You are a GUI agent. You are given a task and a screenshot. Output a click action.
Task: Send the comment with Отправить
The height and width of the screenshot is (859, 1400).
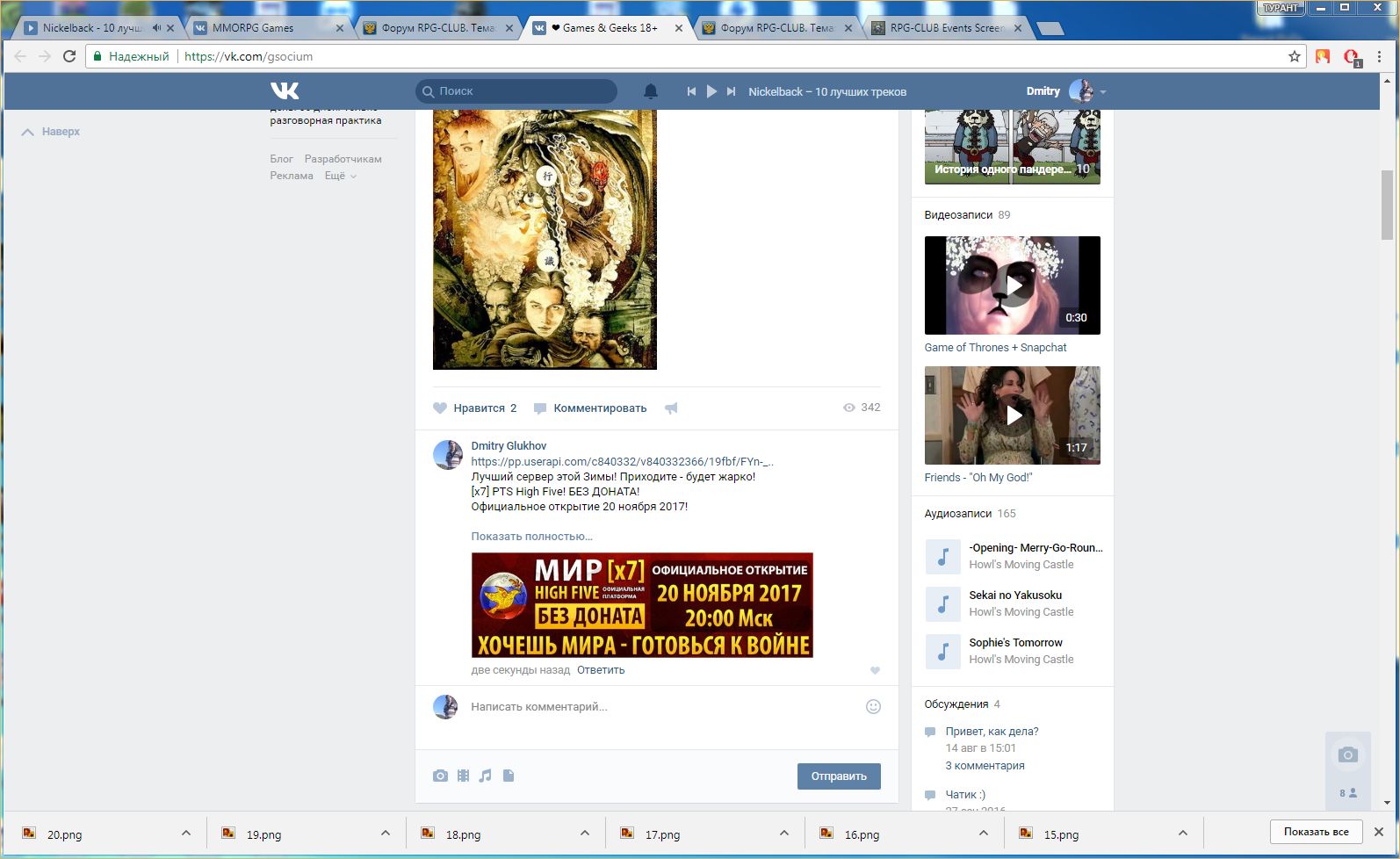(839, 776)
